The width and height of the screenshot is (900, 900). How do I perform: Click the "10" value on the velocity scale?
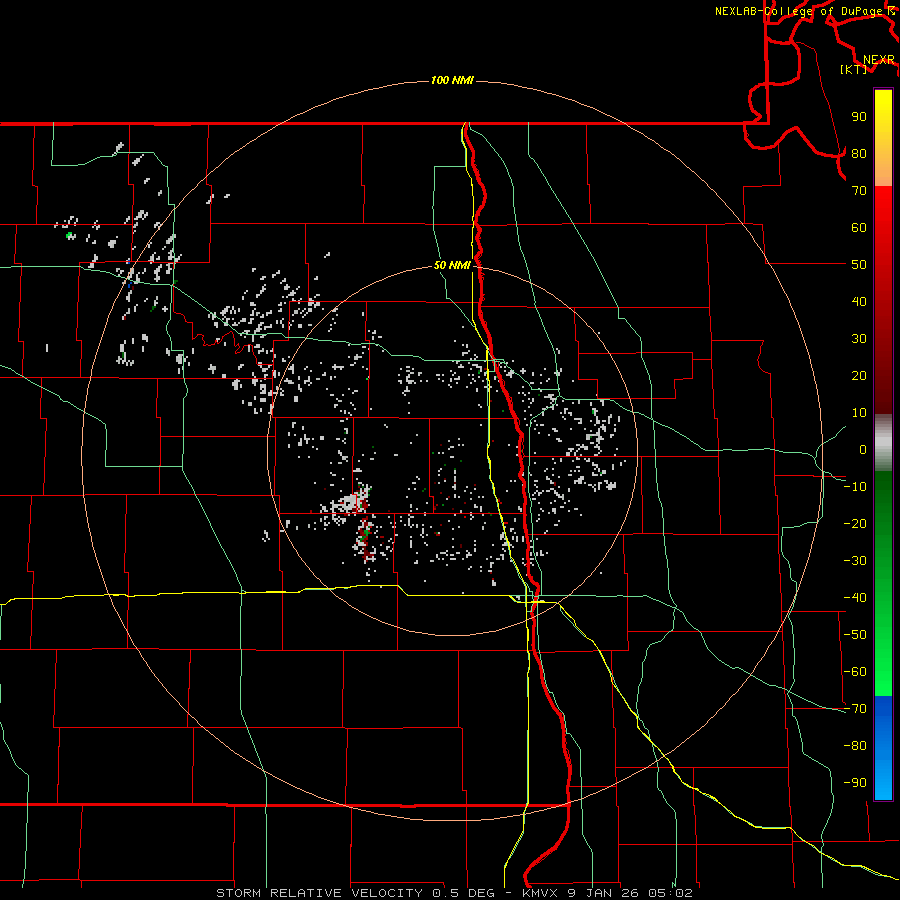coord(859,413)
